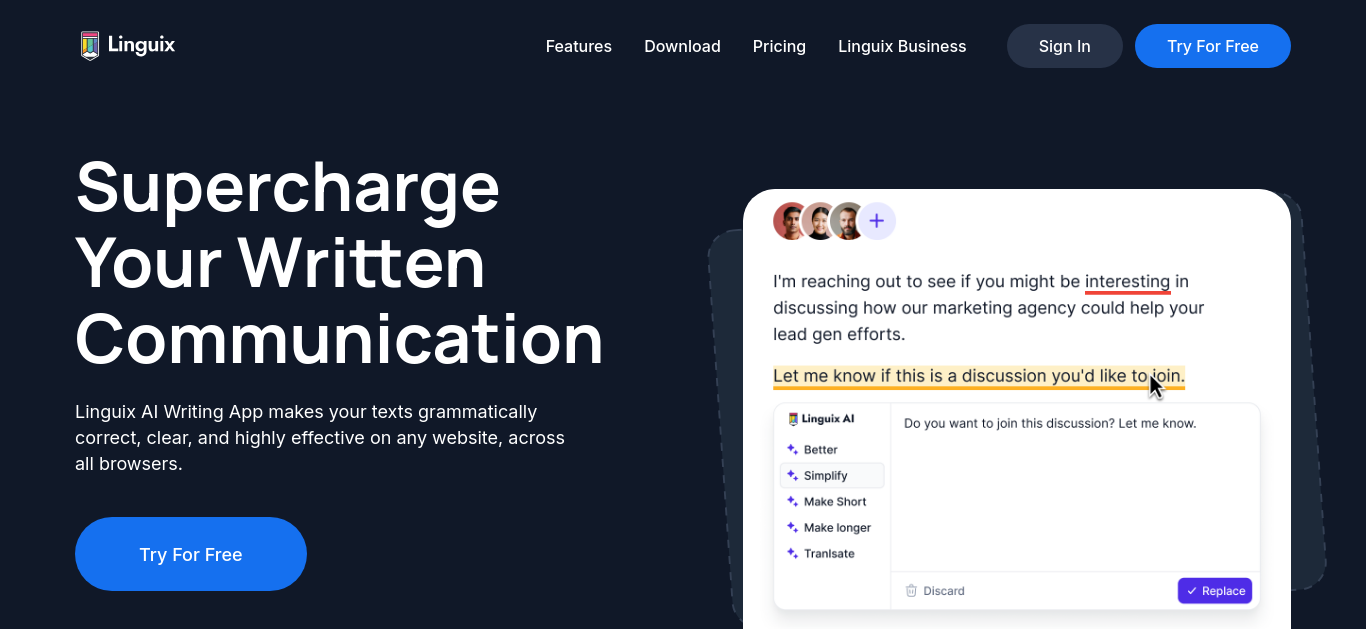Click the sparkle icon beside Make longer

tap(792, 528)
